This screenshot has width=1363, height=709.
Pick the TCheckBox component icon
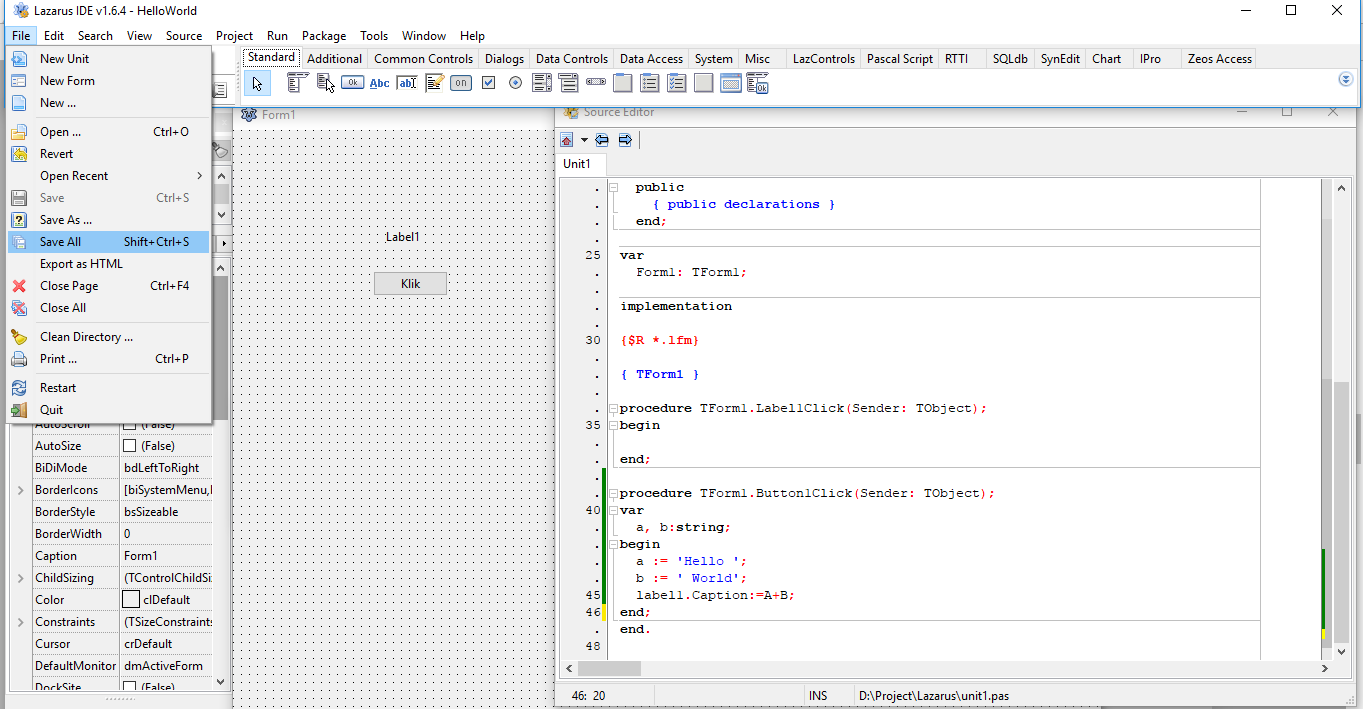(488, 83)
